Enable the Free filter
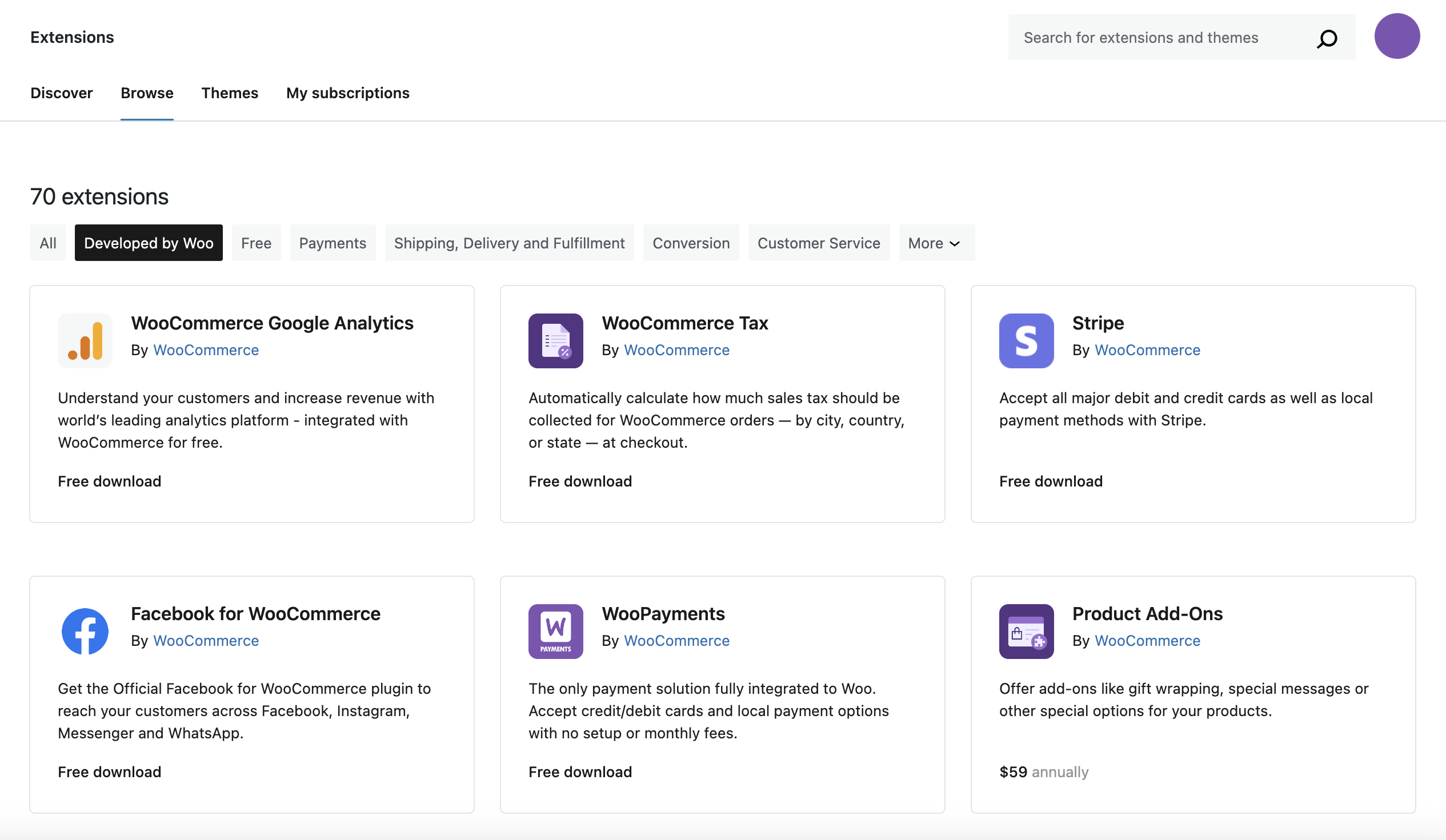Screen dimensions: 1446x840 (256, 243)
